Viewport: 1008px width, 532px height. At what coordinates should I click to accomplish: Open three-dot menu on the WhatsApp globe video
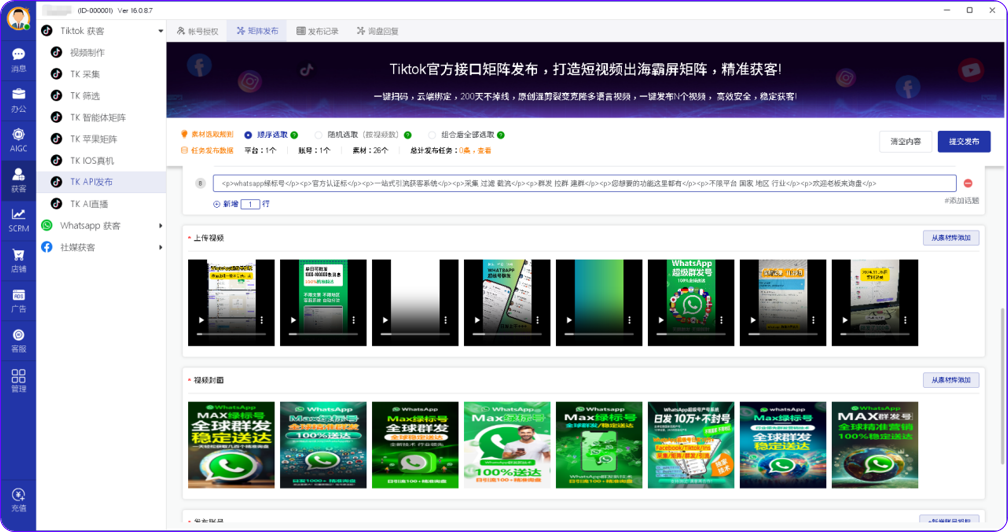coord(721,320)
